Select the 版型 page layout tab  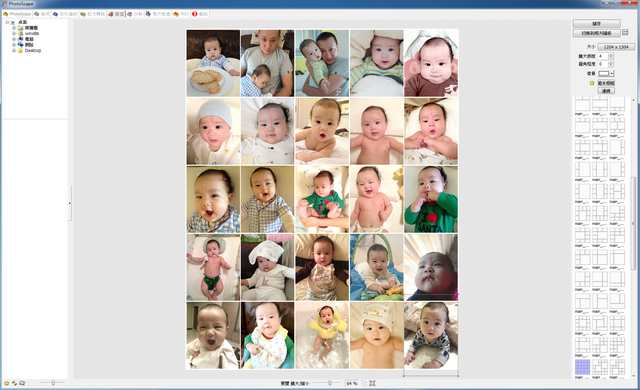(116, 14)
